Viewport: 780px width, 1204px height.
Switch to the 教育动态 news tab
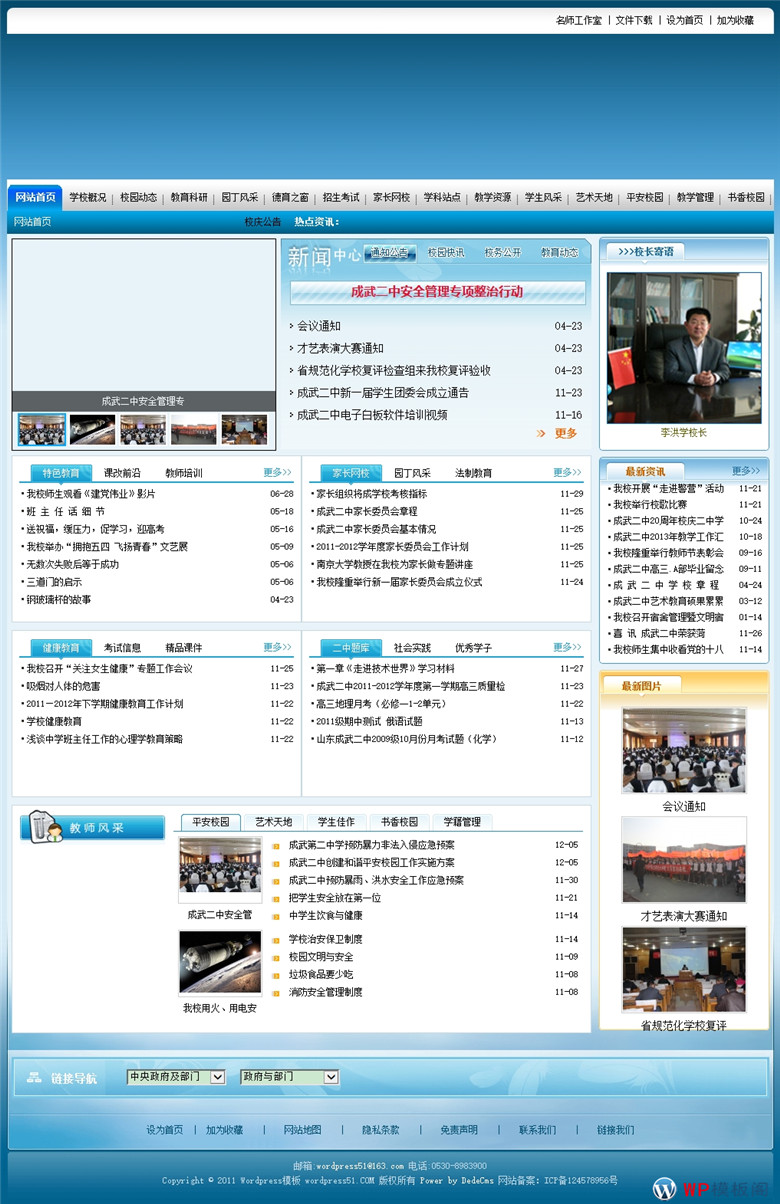click(560, 253)
